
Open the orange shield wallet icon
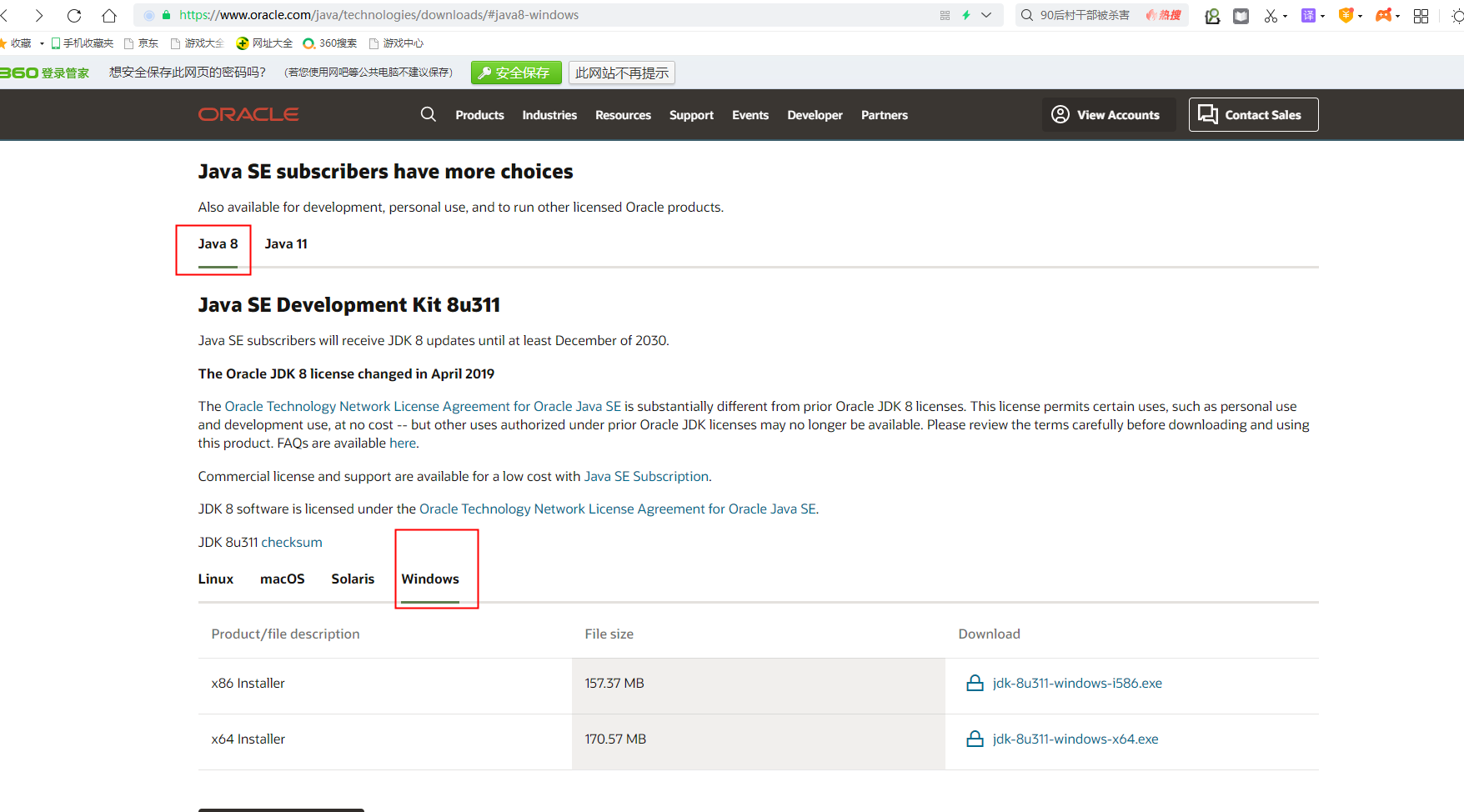coord(1345,16)
